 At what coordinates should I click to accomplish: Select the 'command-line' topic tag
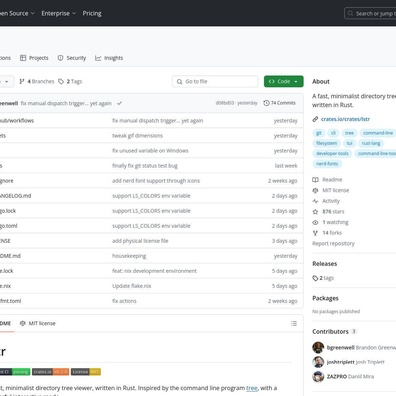(378, 133)
